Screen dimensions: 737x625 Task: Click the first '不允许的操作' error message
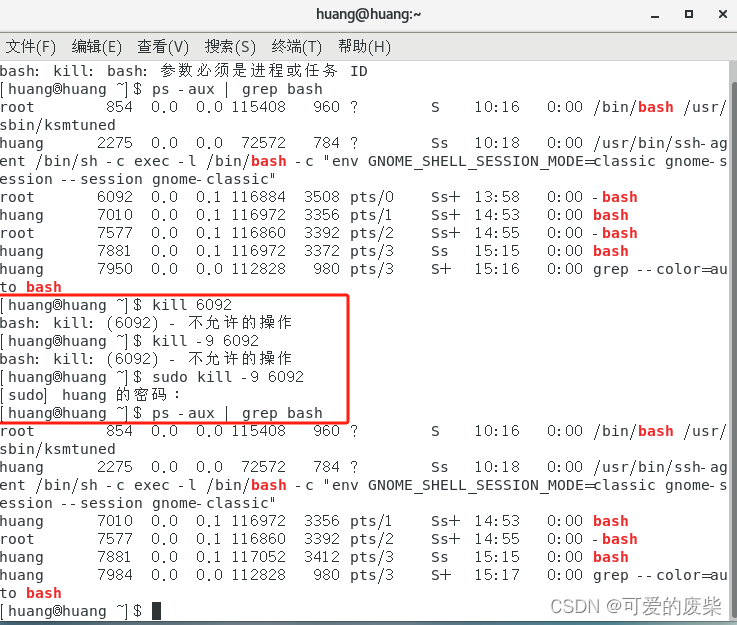click(240, 323)
